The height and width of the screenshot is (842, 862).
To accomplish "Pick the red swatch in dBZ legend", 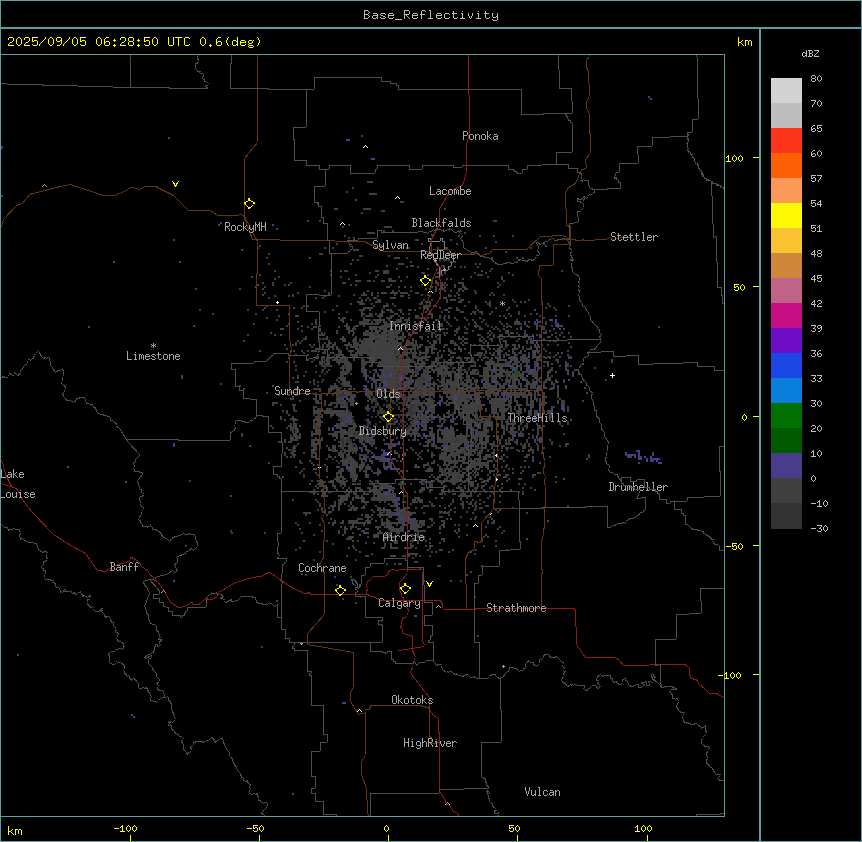I will [786, 140].
